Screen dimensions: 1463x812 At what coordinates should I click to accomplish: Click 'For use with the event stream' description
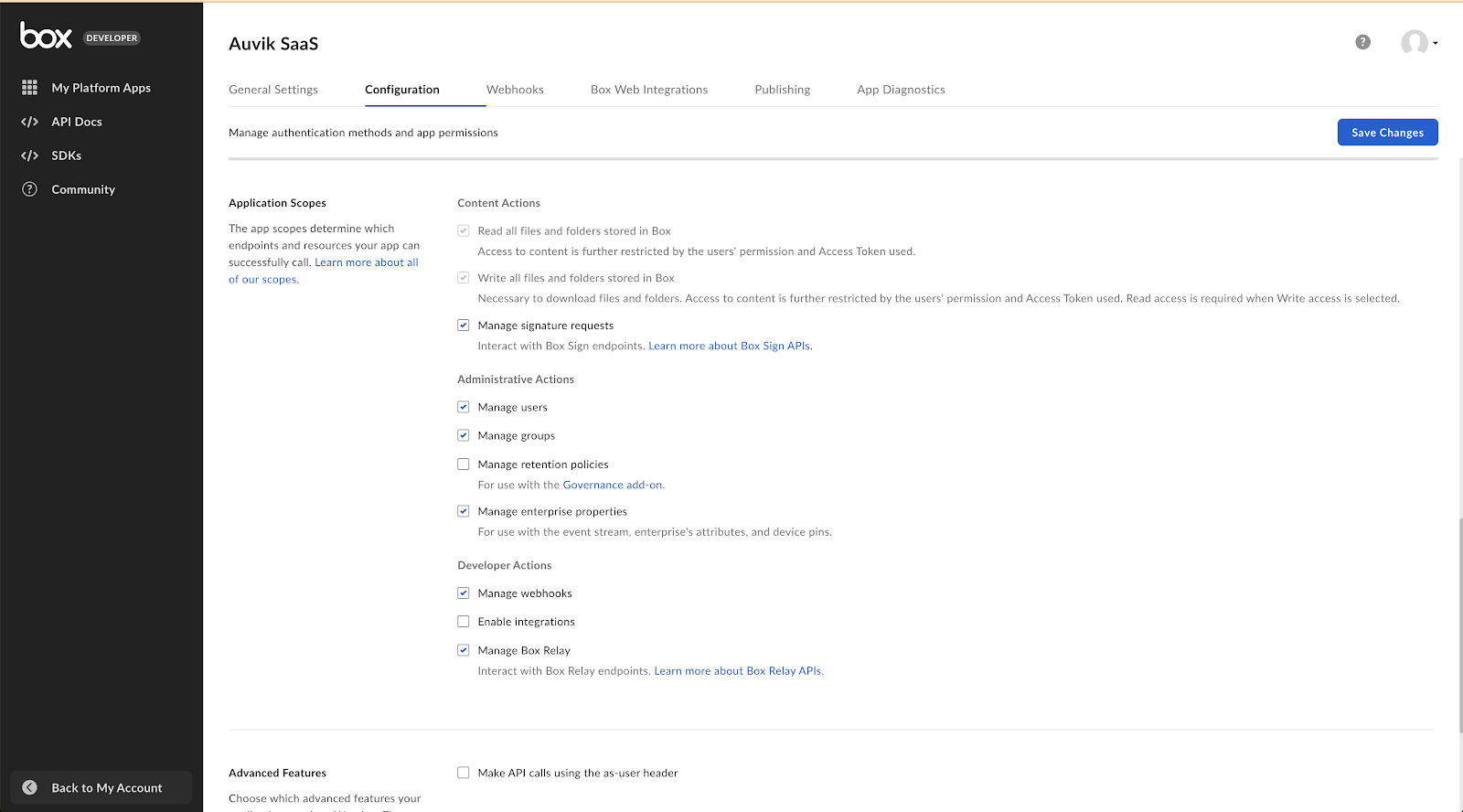[x=655, y=531]
